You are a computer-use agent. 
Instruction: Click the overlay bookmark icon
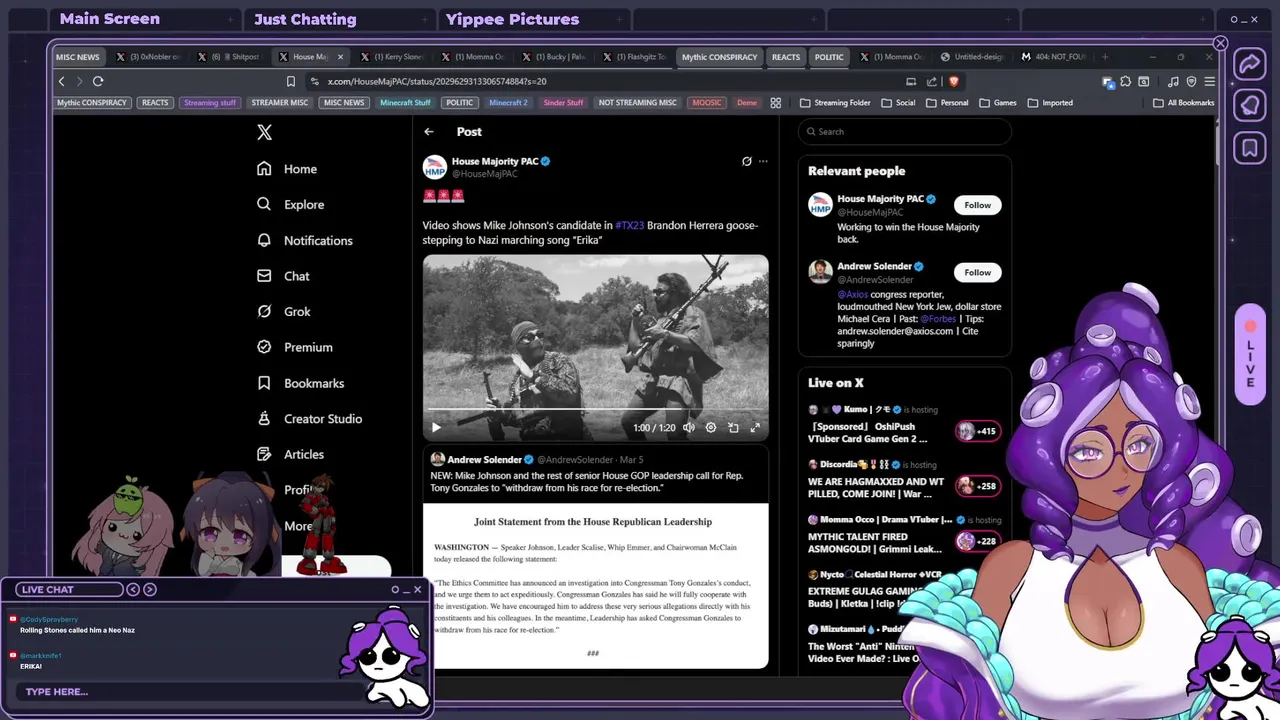(1249, 149)
